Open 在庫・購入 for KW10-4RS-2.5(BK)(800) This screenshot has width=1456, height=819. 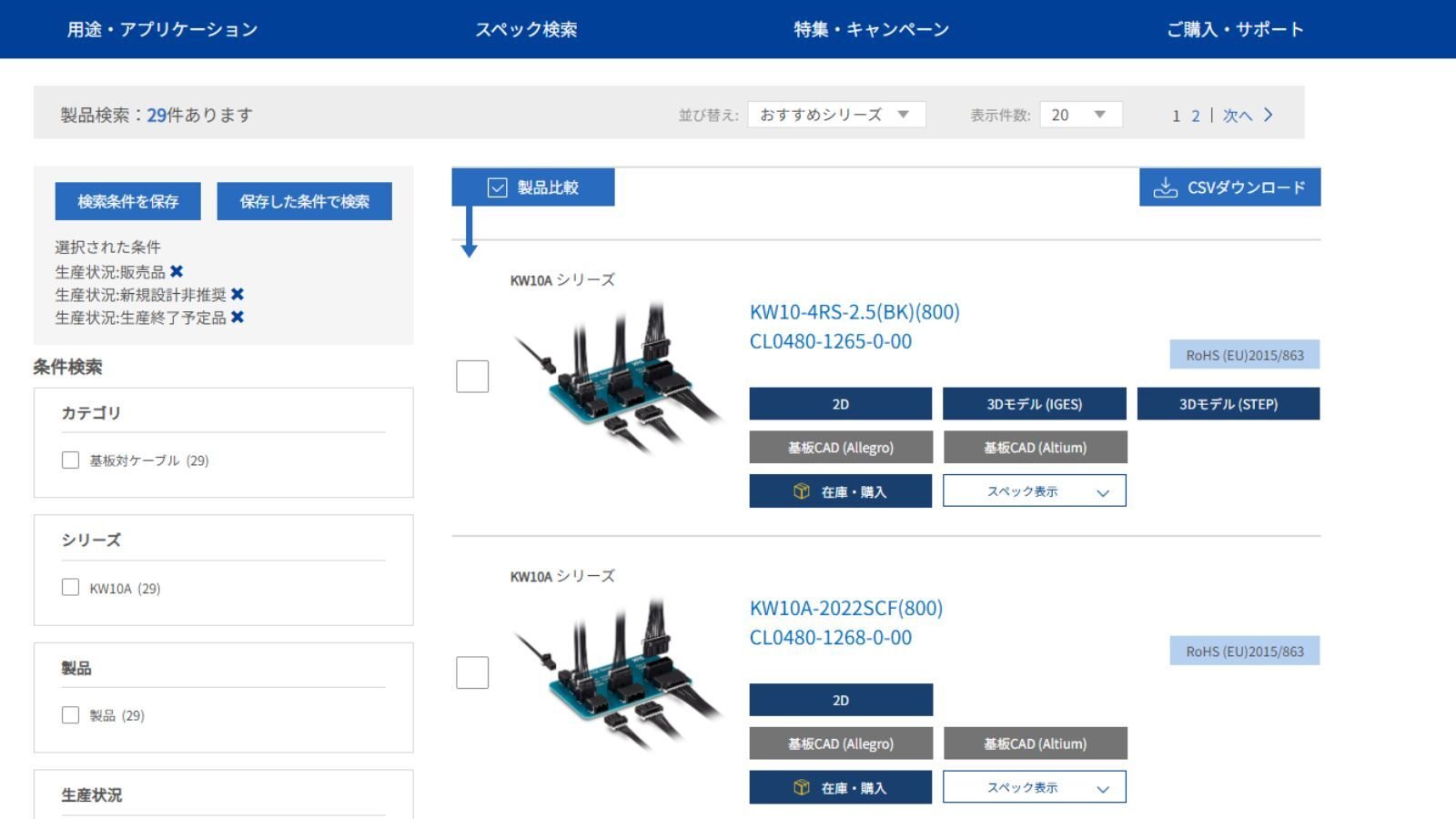click(840, 491)
